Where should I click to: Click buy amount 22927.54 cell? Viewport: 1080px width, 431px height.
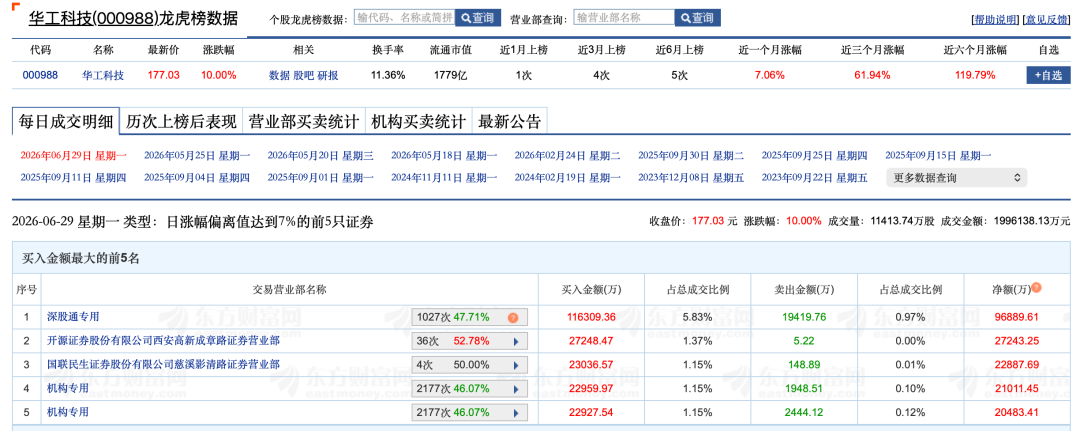click(592, 413)
